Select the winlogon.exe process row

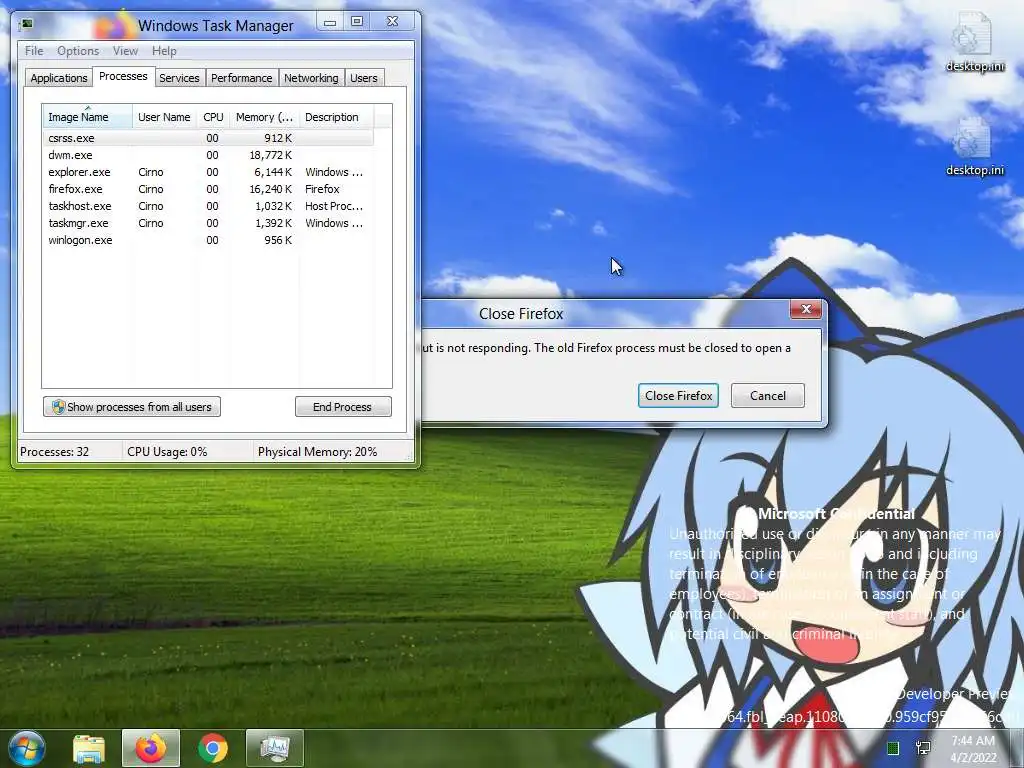209,240
